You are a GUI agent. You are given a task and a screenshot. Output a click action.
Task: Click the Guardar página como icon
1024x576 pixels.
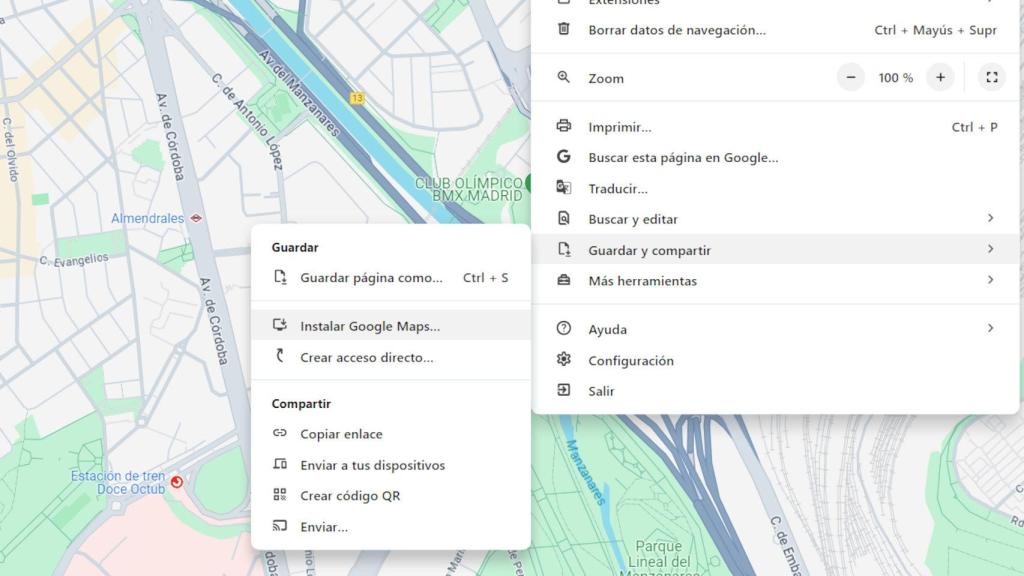click(281, 278)
